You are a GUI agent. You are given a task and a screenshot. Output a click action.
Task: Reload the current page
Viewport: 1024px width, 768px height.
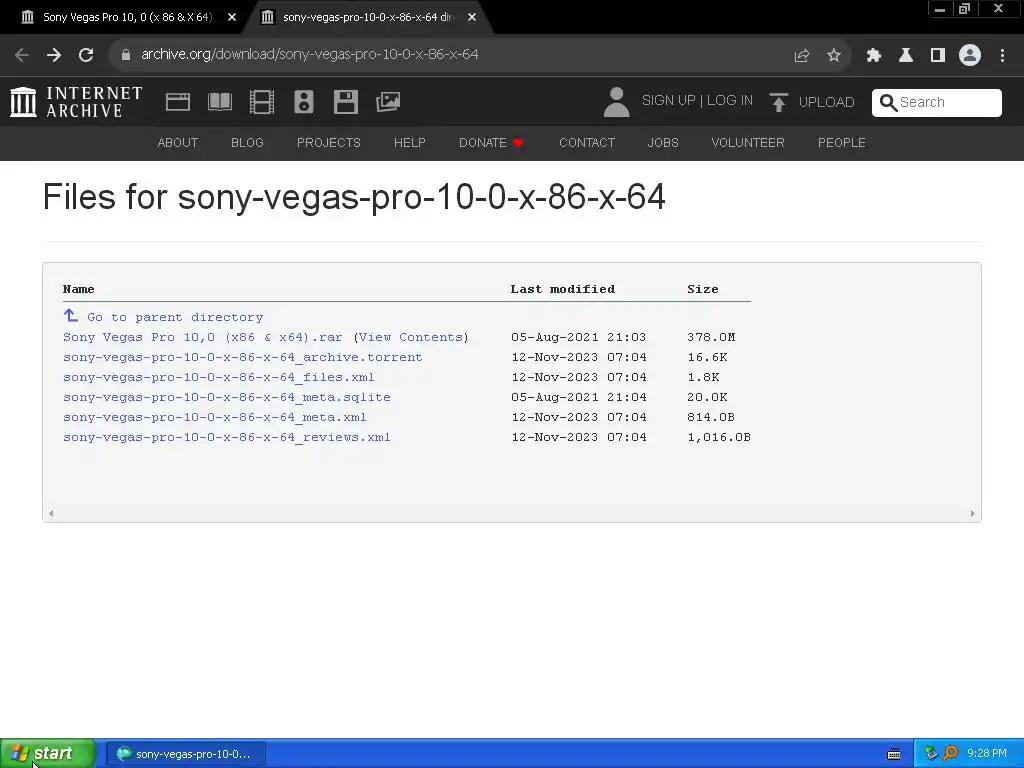click(x=86, y=55)
